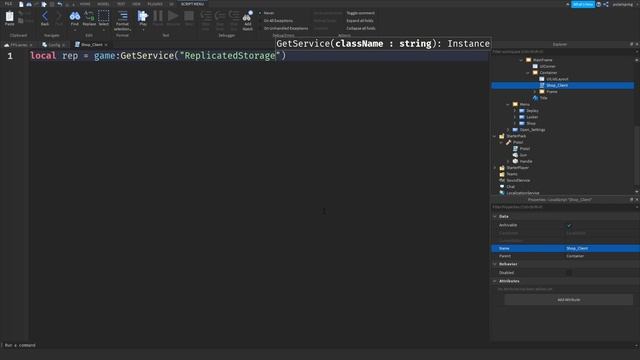Click the Explorer filter input field
The image size is (640, 360).
coord(562,52)
